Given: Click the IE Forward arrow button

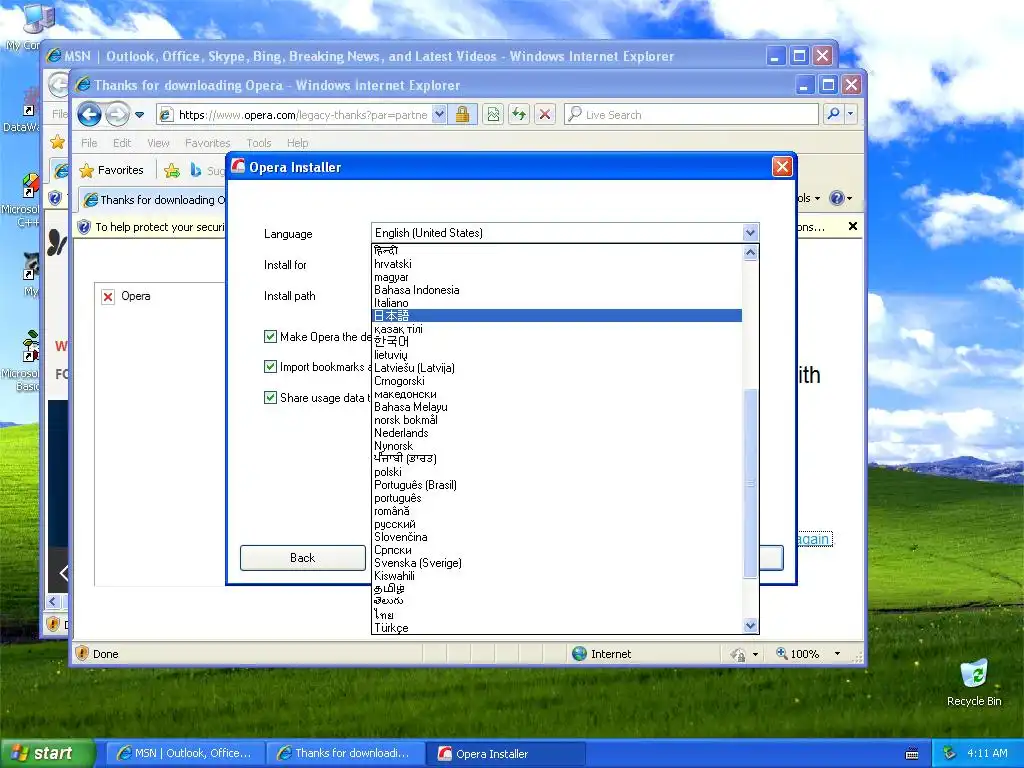Looking at the screenshot, I should 118,115.
